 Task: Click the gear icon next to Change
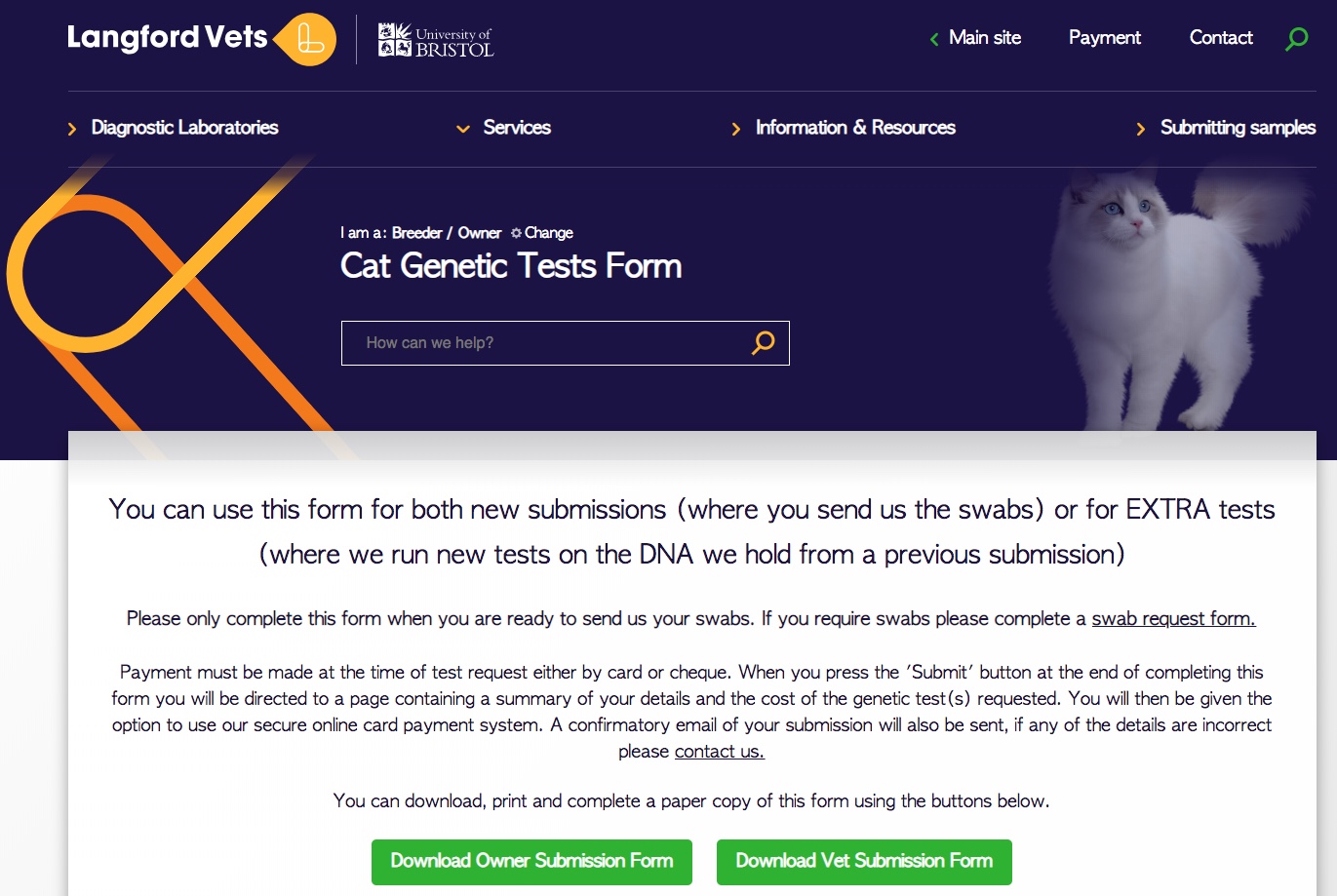pyautogui.click(x=515, y=232)
